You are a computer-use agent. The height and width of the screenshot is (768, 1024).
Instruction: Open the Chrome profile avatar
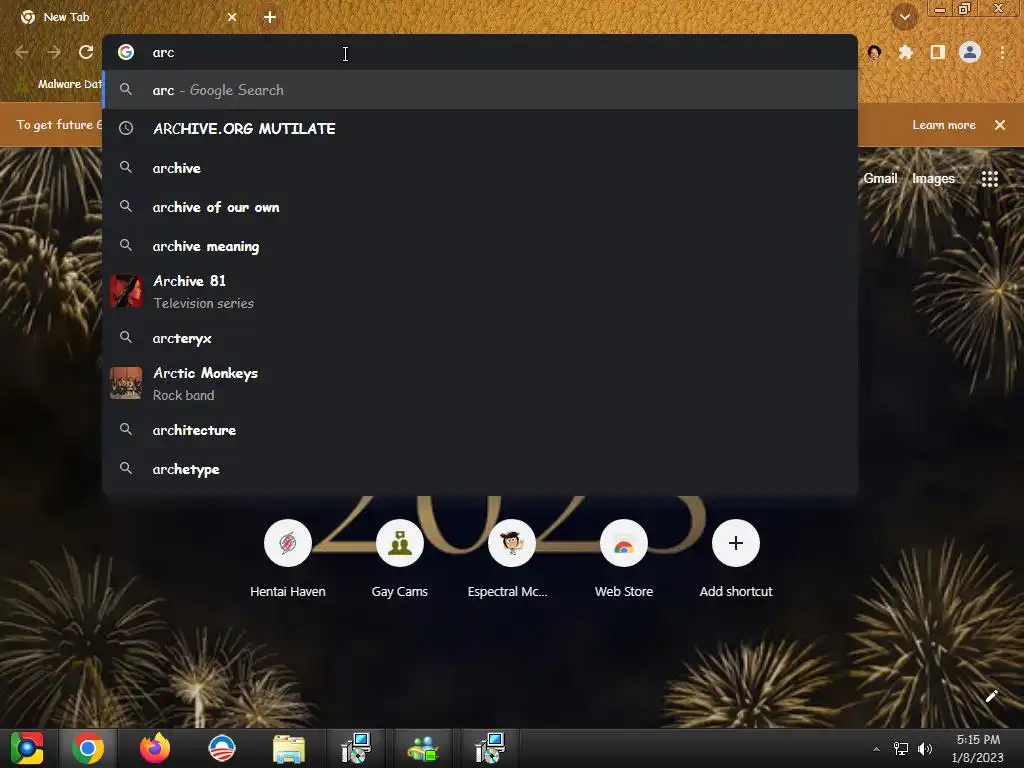click(970, 52)
